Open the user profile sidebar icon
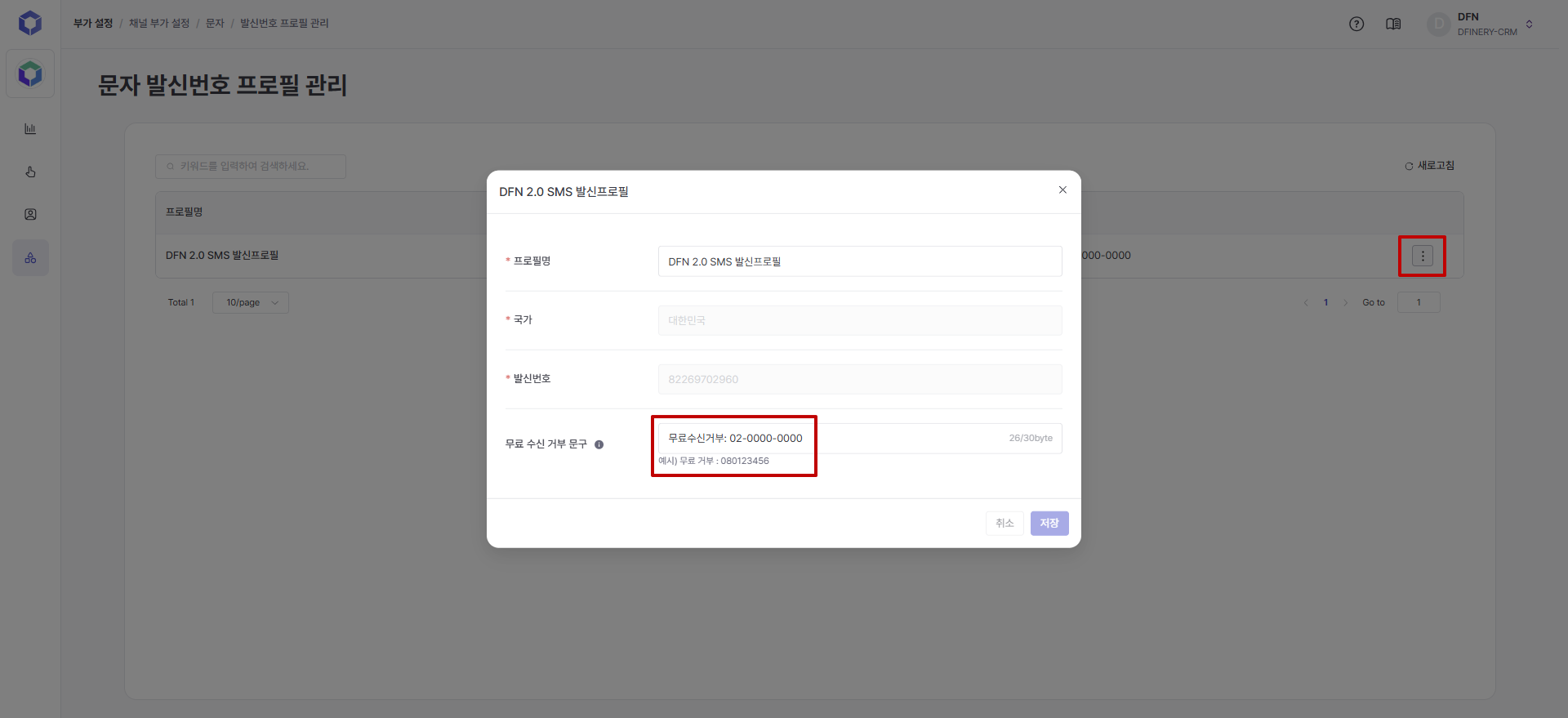Viewport: 1568px width, 718px height. coord(30,214)
